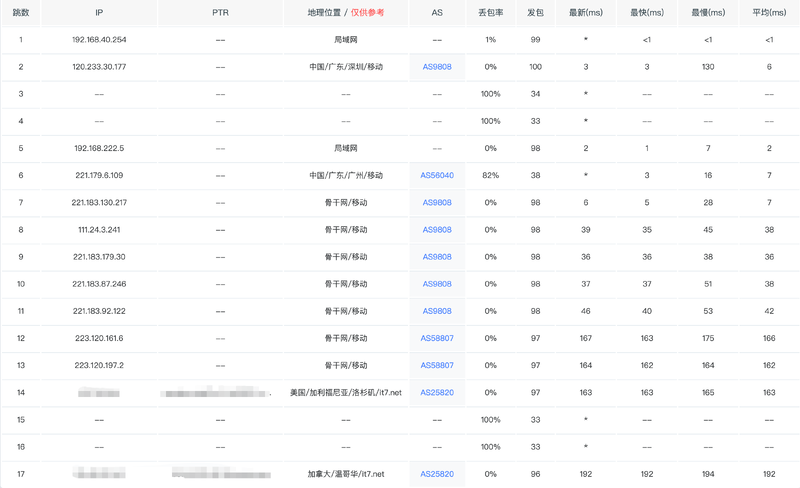Open AS9808 link in 111.24.3.241 row
This screenshot has height=488, width=800.
pyautogui.click(x=437, y=230)
